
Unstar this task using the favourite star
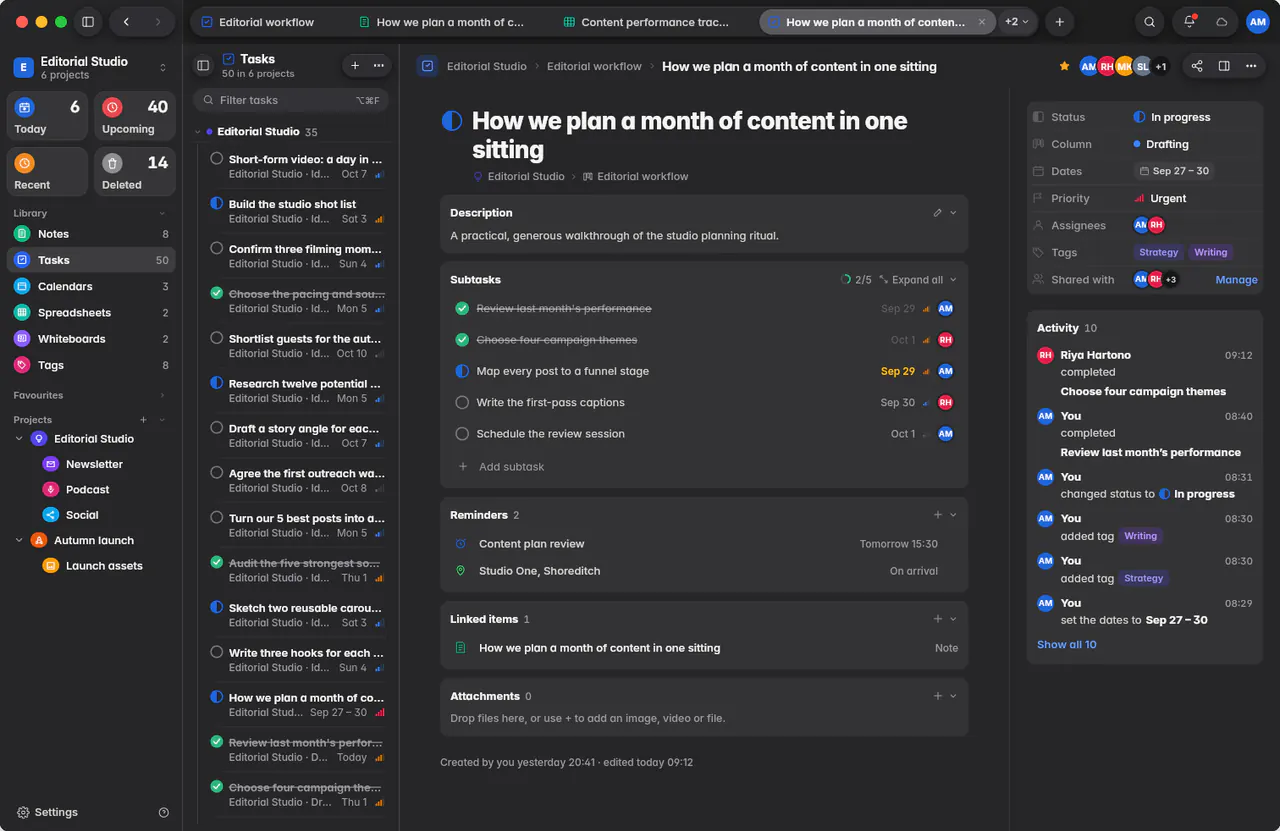coord(1064,66)
